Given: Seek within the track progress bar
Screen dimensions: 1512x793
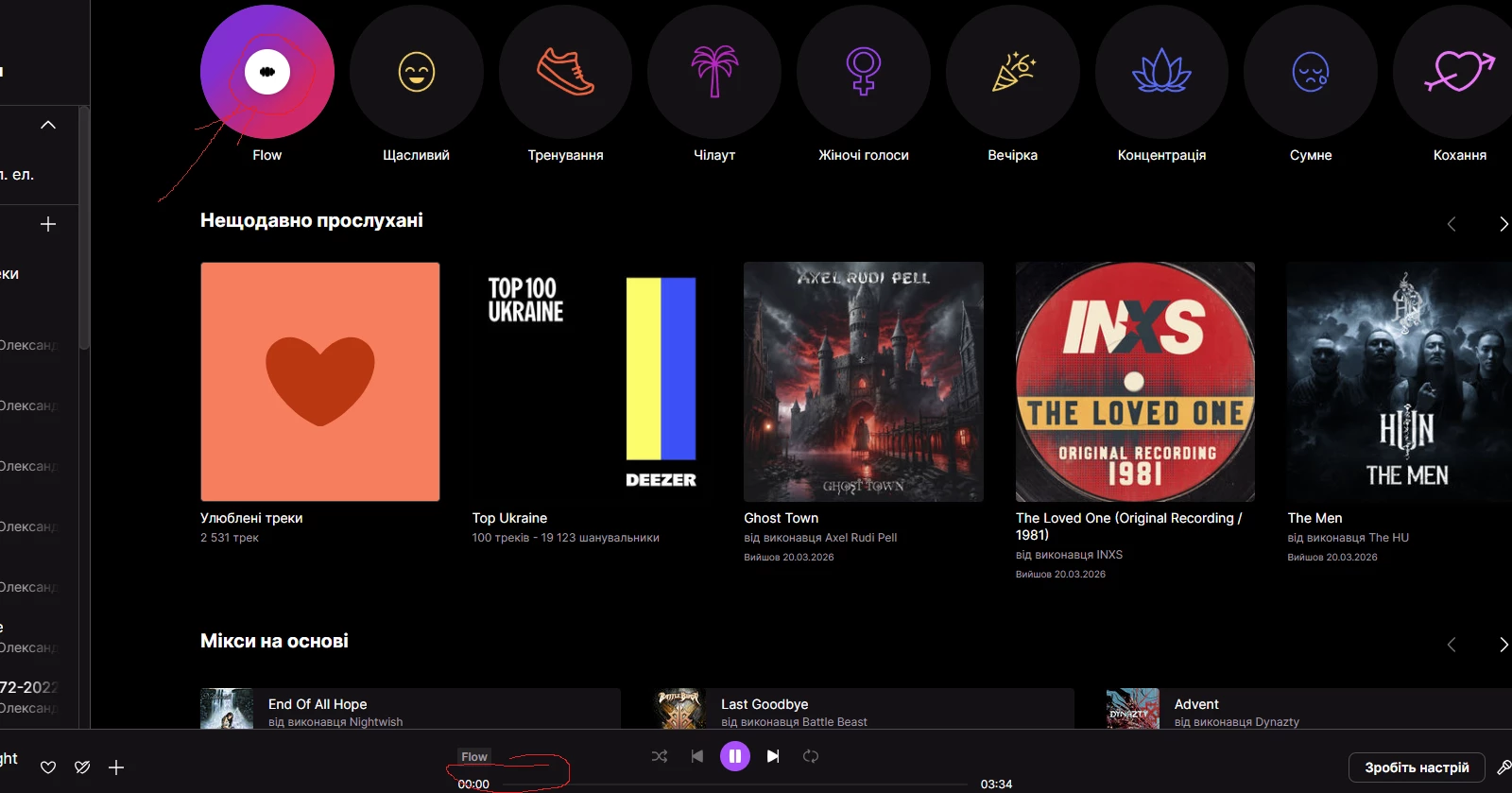Looking at the screenshot, I should click(730, 784).
